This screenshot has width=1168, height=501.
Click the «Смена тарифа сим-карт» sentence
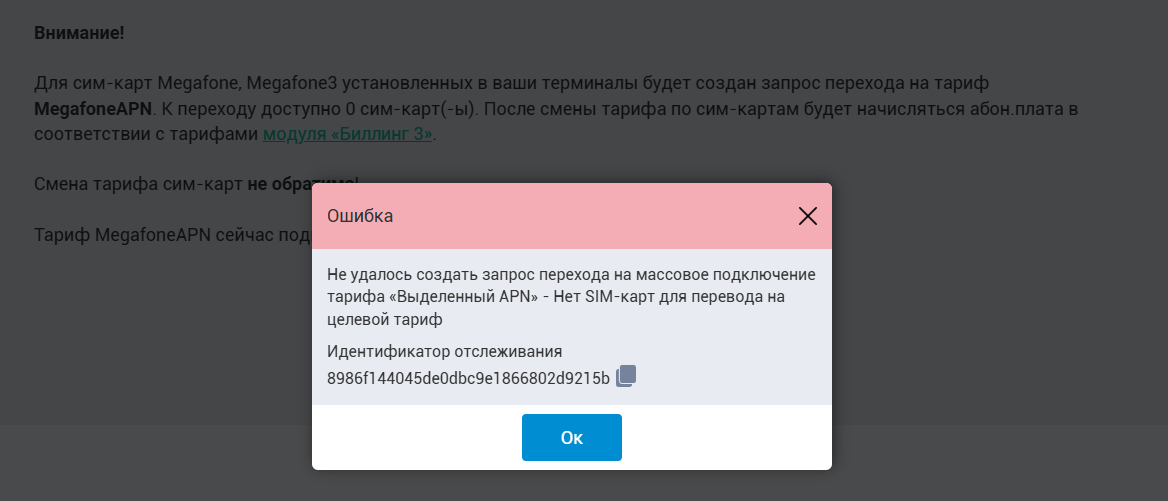pyautogui.click(x=138, y=184)
